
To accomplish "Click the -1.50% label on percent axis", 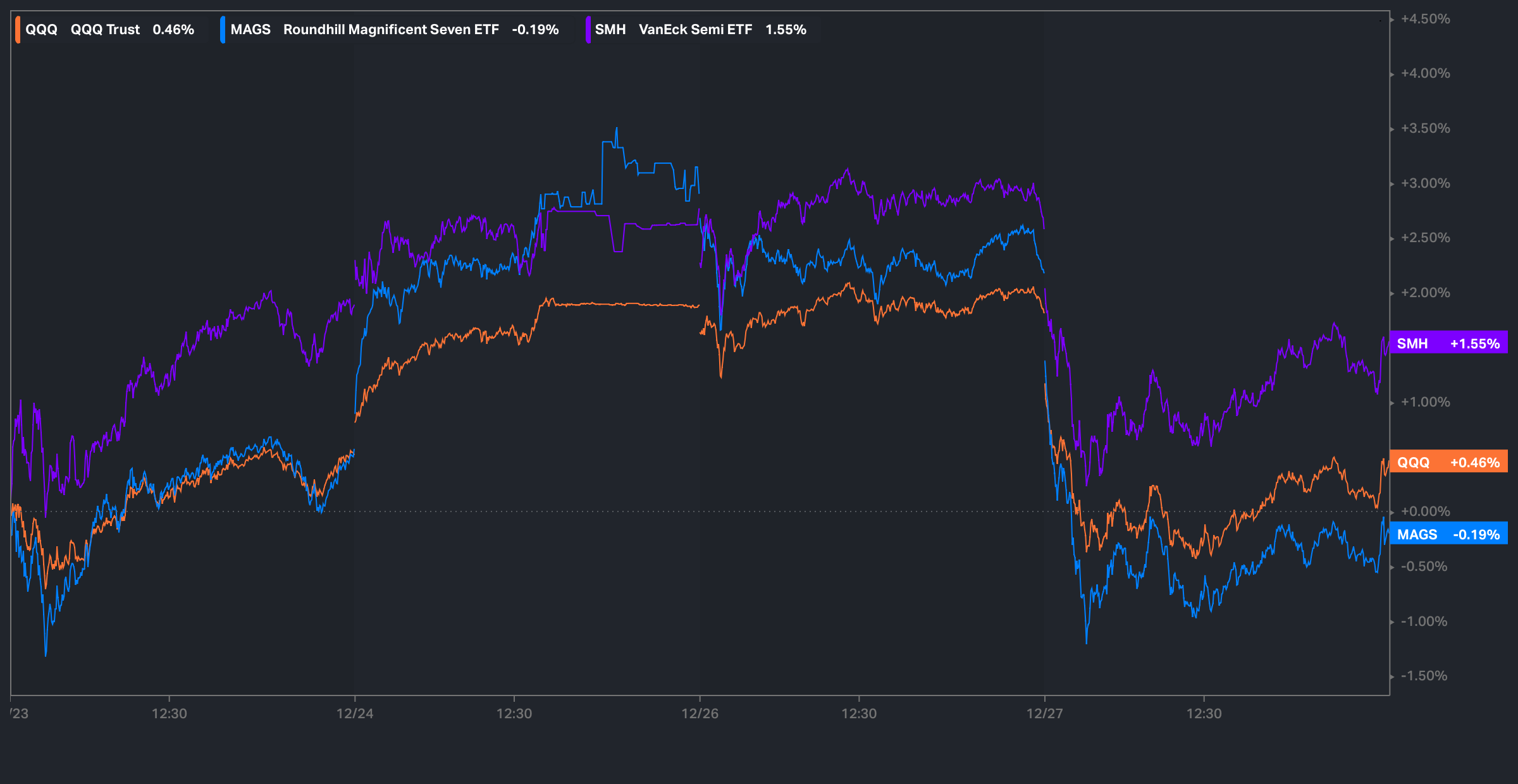I will click(x=1424, y=676).
